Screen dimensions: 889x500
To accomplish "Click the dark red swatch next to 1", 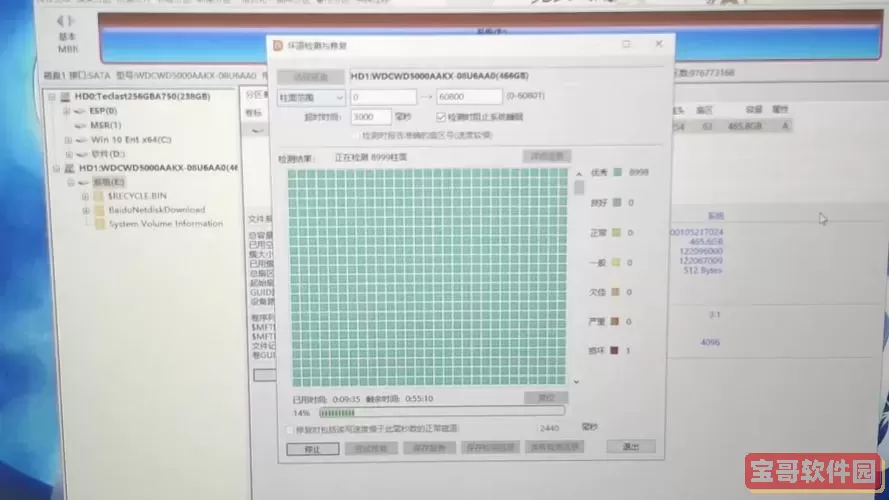I will coord(614,350).
